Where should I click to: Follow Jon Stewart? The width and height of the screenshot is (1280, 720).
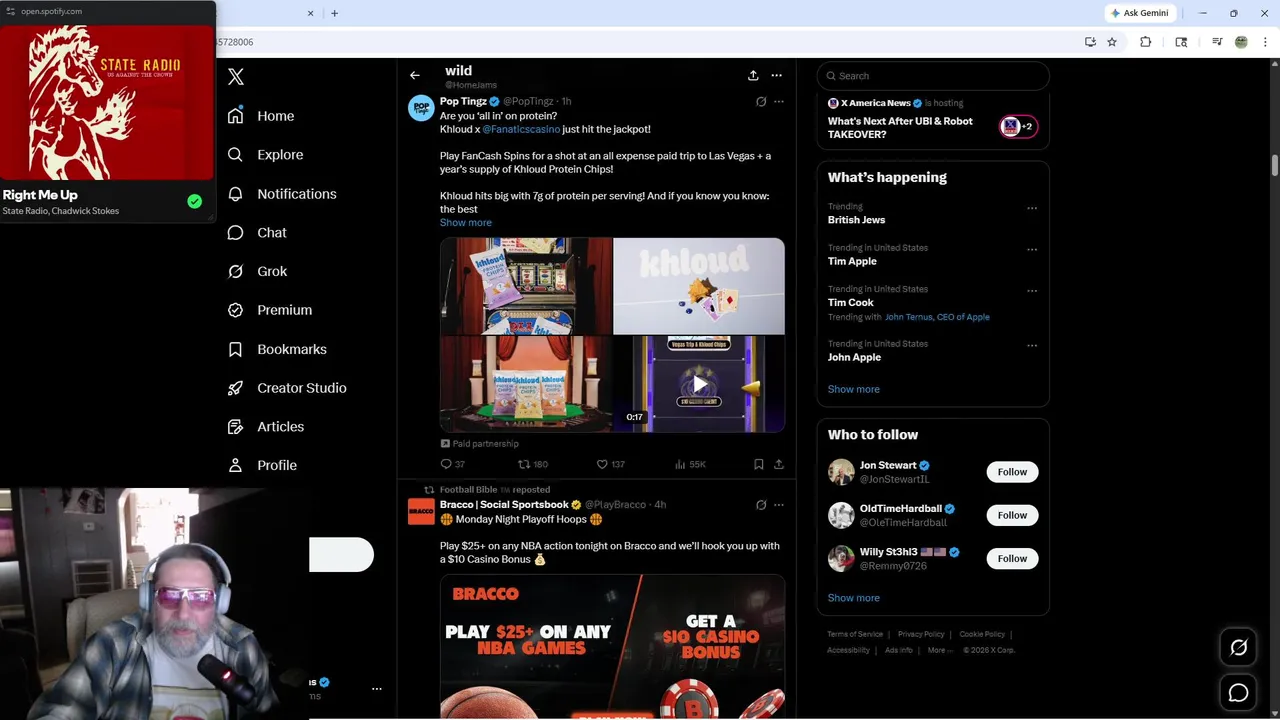click(1012, 472)
